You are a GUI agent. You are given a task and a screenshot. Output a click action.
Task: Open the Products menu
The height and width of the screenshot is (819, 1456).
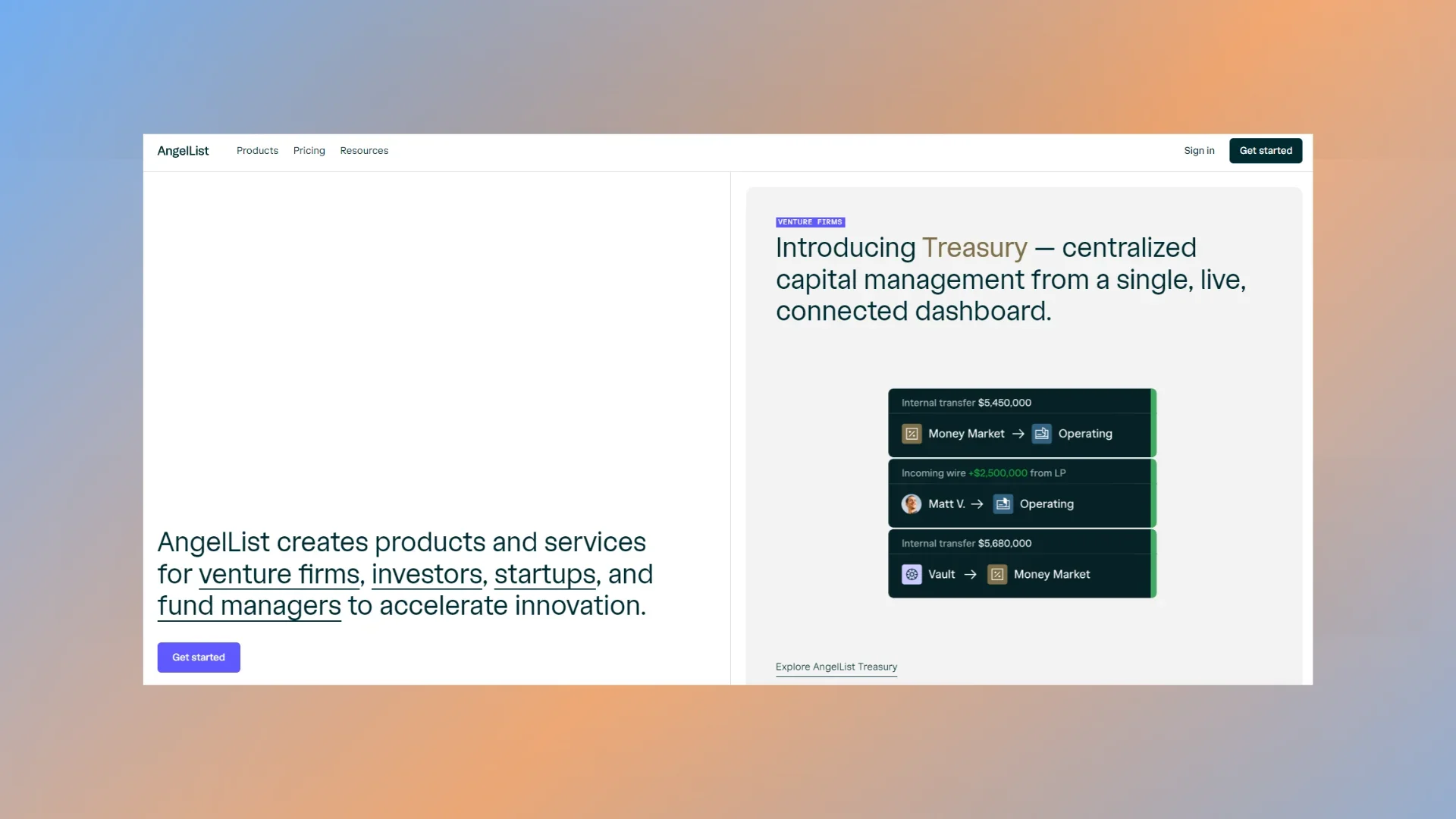pos(257,151)
